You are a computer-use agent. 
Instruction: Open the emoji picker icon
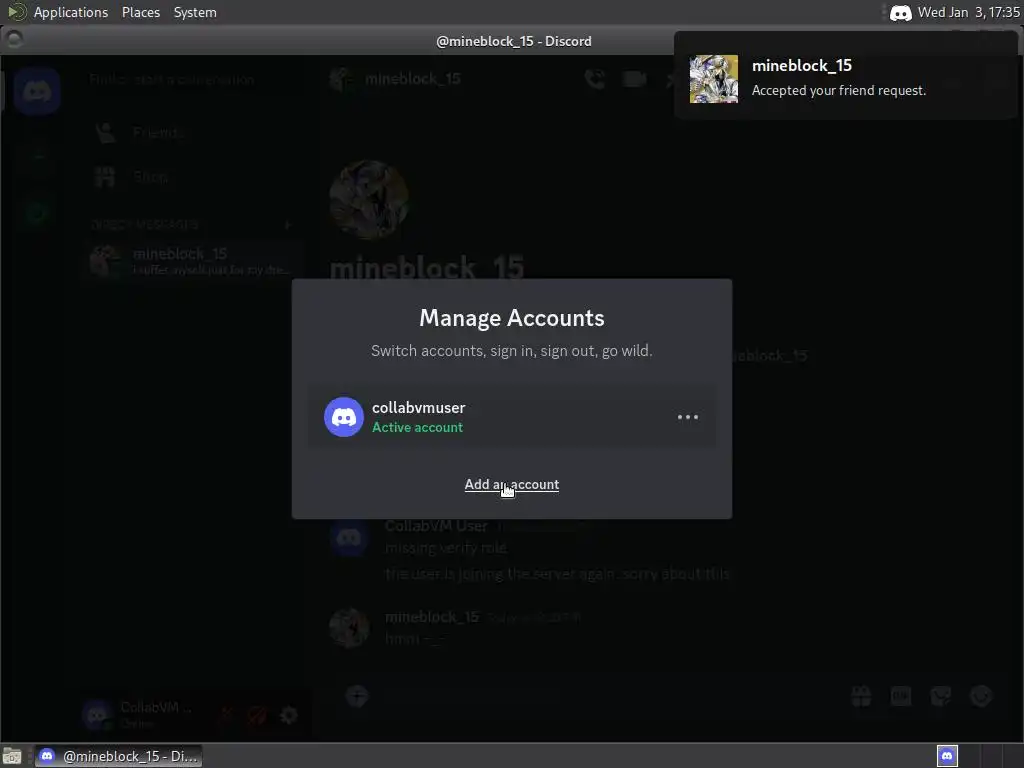[x=981, y=696]
